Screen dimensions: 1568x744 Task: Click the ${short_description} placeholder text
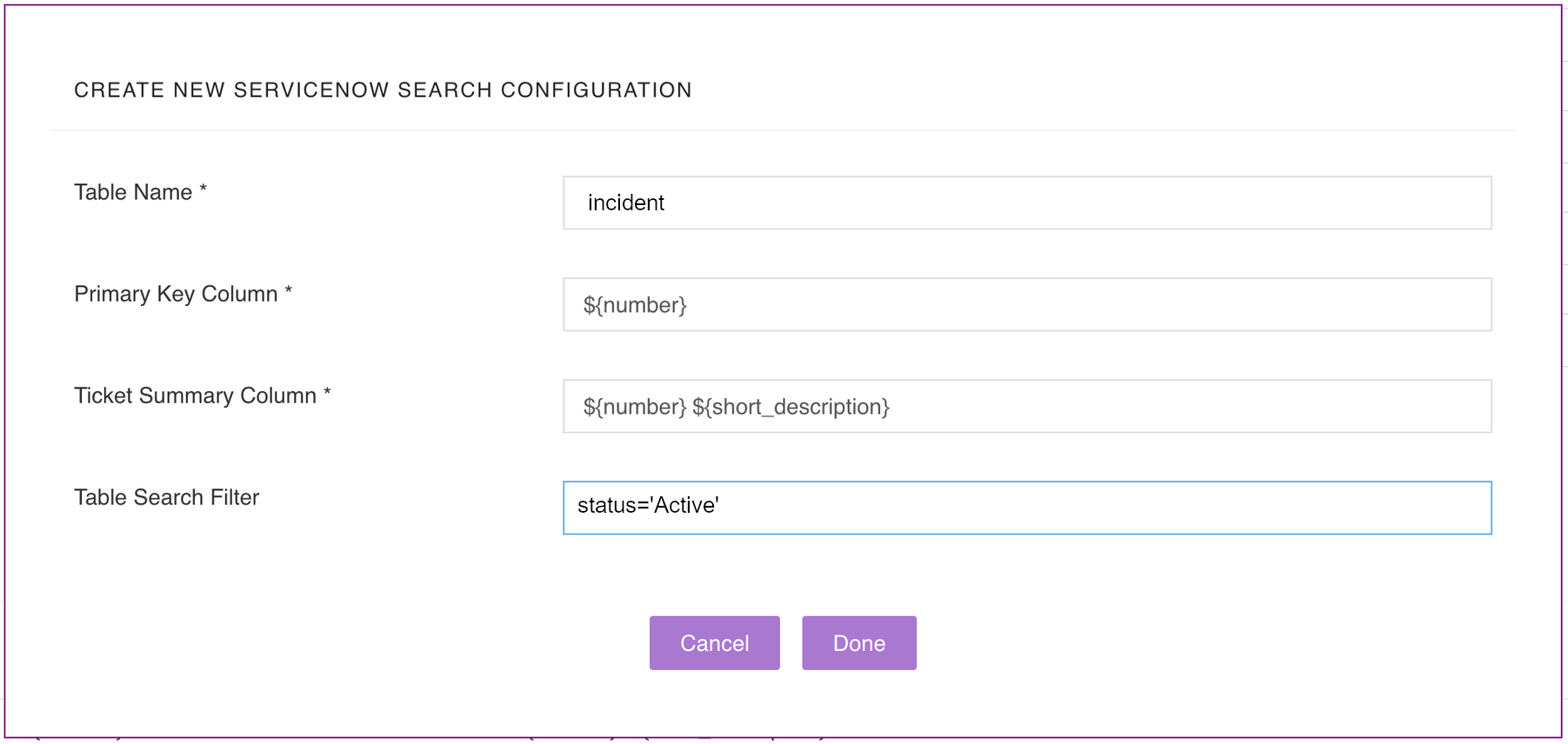(x=791, y=407)
